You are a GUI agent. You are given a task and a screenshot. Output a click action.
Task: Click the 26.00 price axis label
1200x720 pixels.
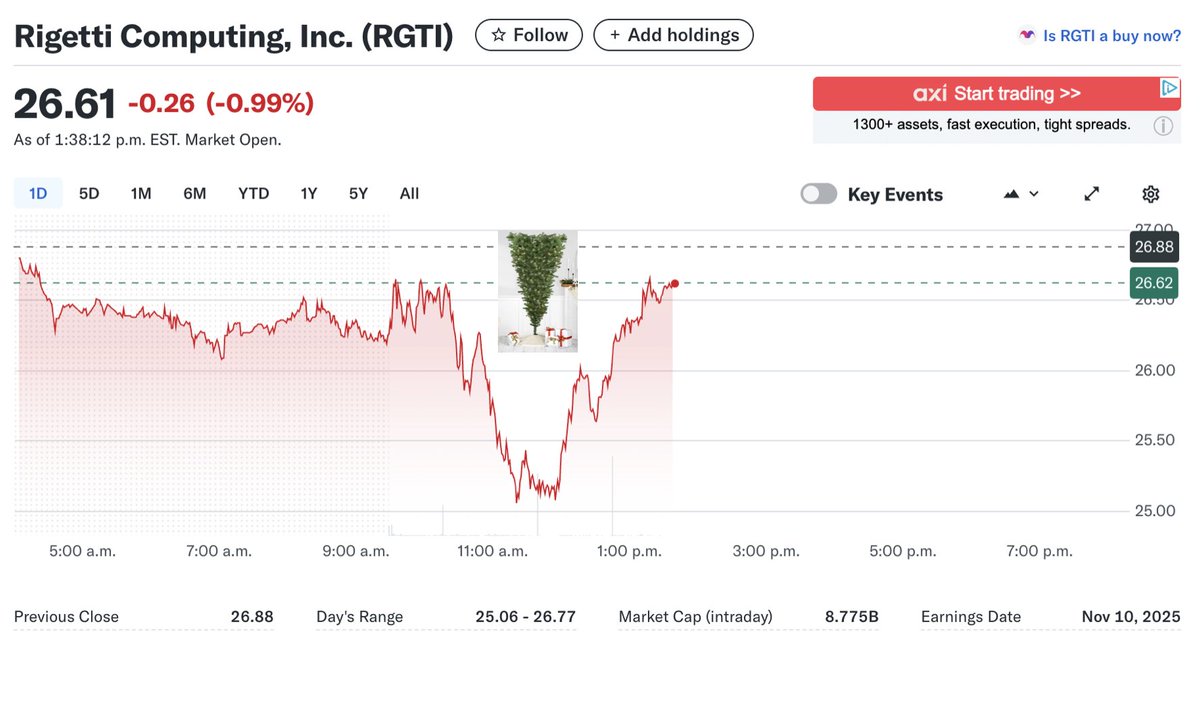1154,370
